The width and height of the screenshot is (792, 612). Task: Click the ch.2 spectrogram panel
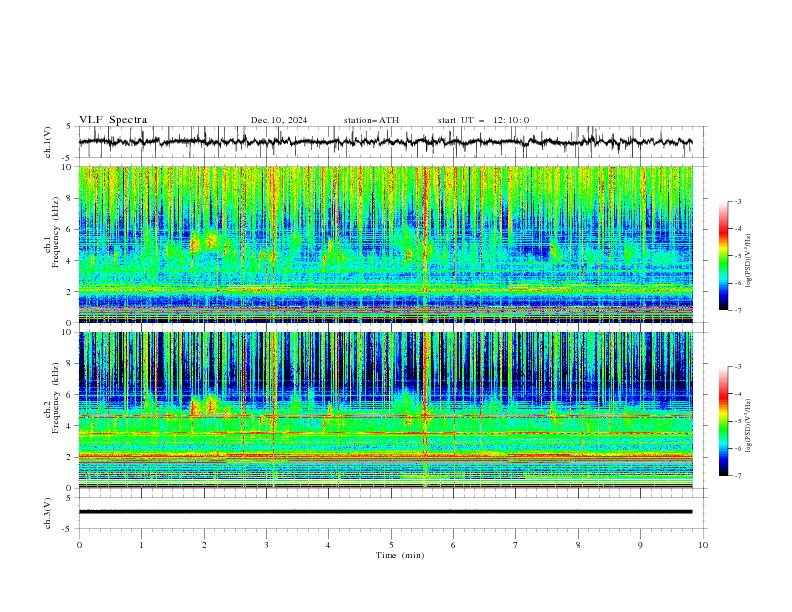(386, 410)
